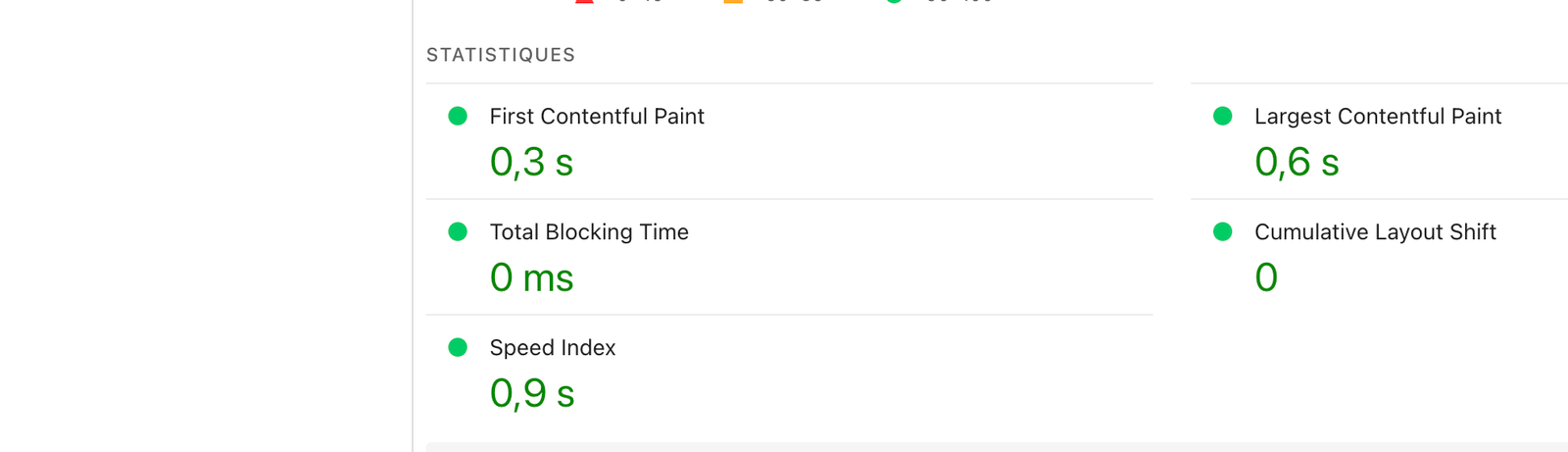Select the Total Blocking Time metric title
The height and width of the screenshot is (452, 1568).
coord(589,232)
